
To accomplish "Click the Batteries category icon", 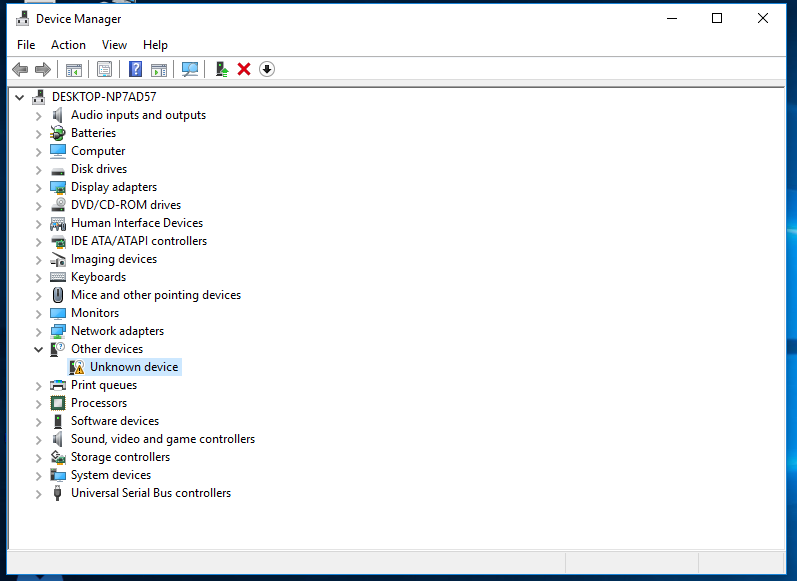I will pyautogui.click(x=58, y=133).
